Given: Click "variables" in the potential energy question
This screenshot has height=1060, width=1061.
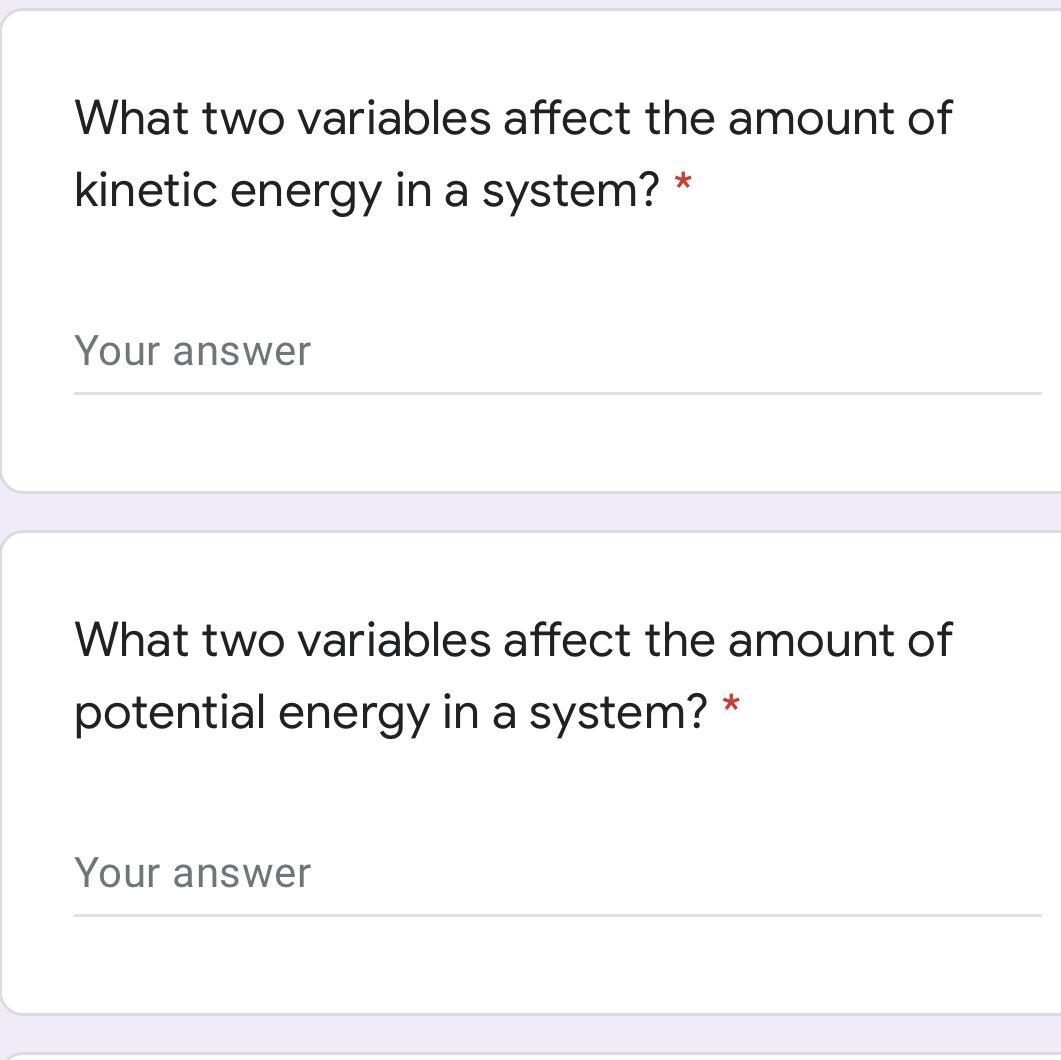Looking at the screenshot, I should 394,641.
